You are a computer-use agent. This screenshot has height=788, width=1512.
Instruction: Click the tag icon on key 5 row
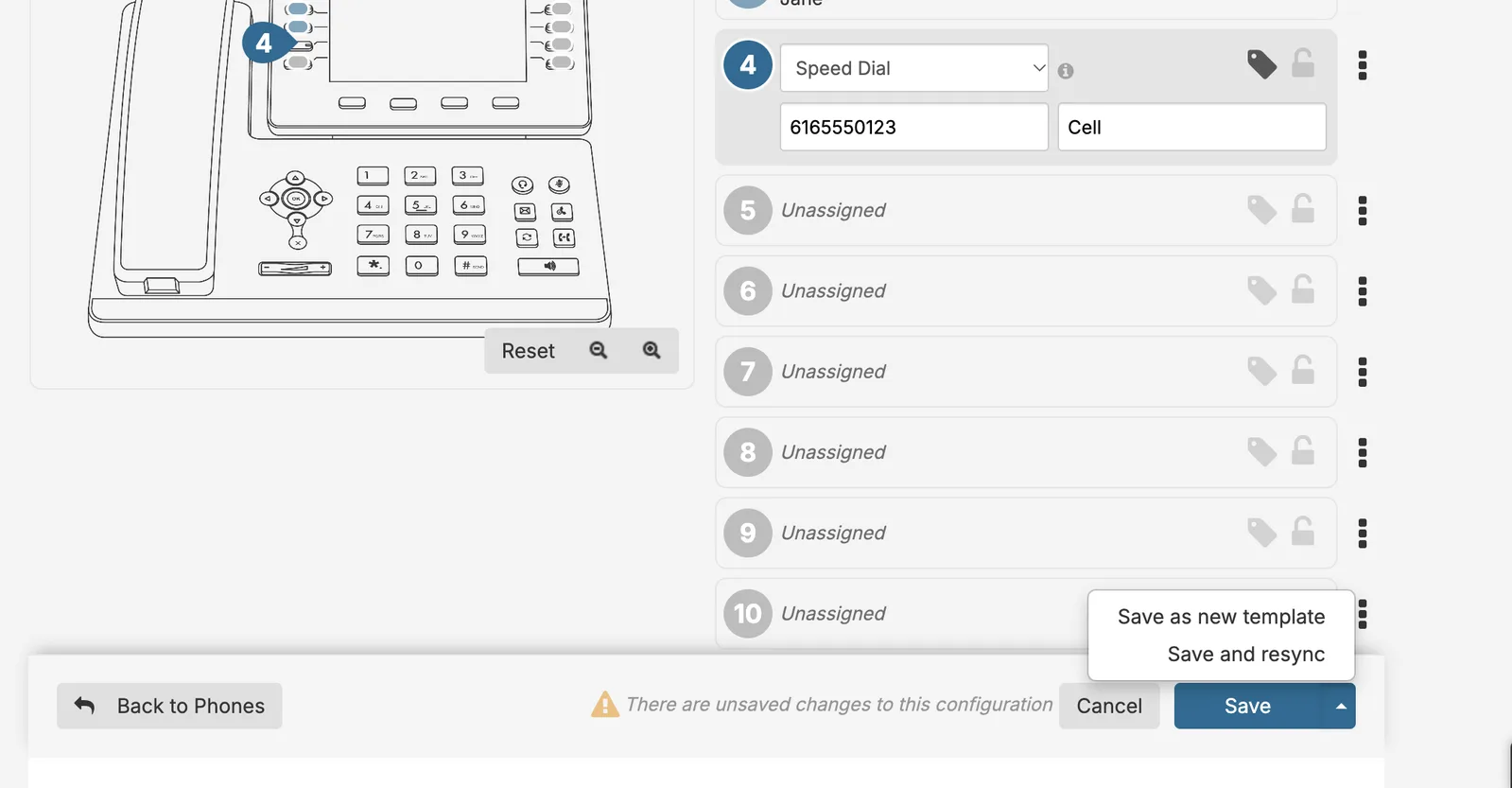click(x=1261, y=210)
